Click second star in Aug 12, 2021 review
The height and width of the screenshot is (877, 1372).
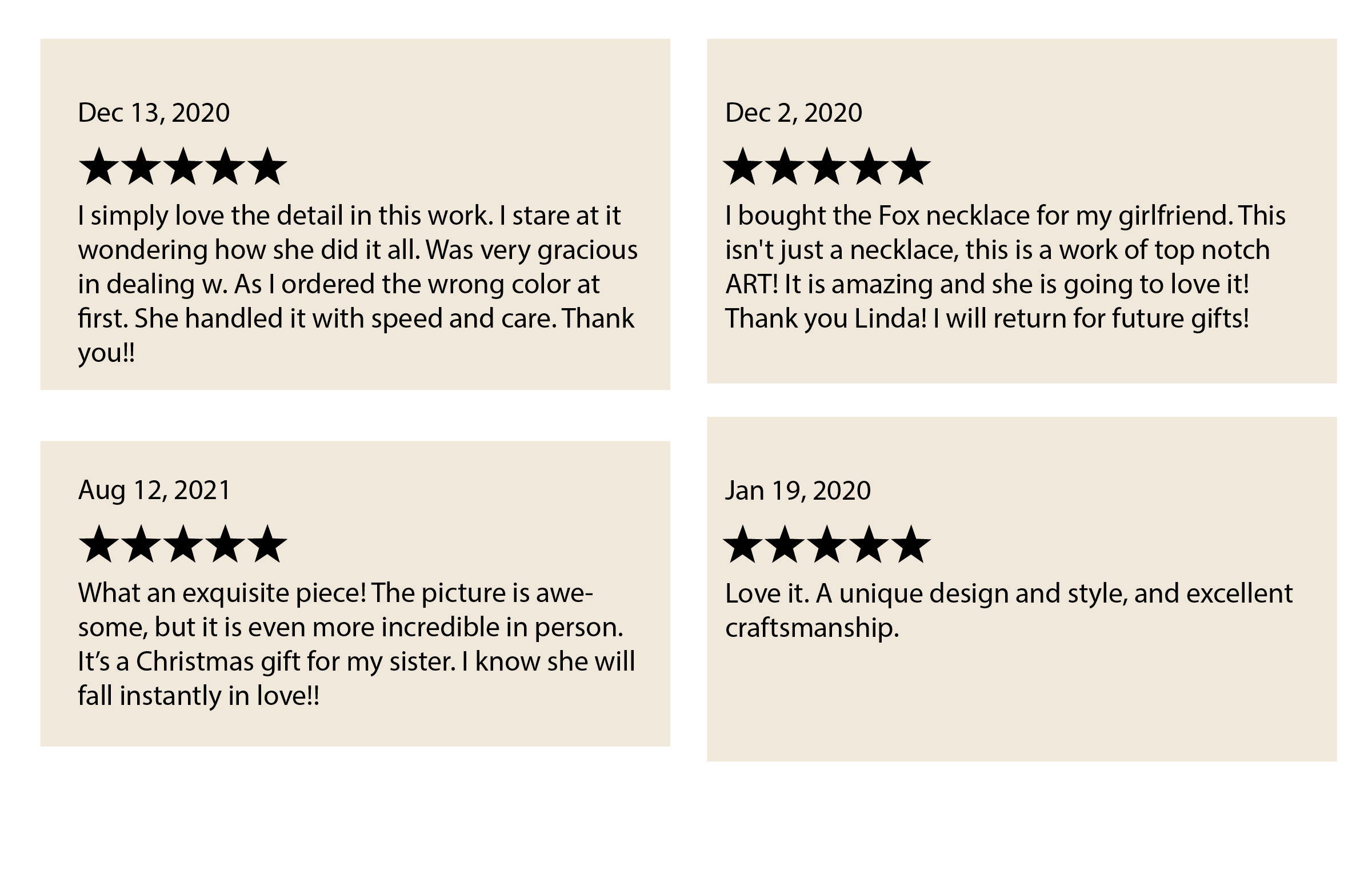pos(141,544)
